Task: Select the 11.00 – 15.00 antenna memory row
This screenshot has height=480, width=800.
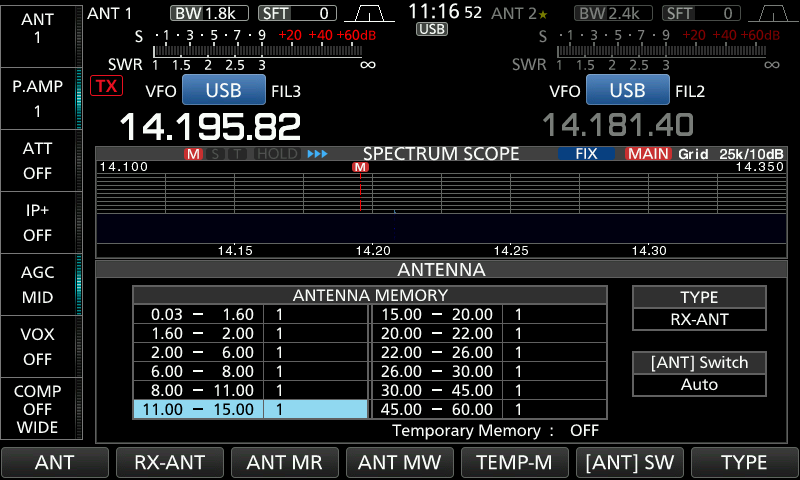Action: point(250,409)
